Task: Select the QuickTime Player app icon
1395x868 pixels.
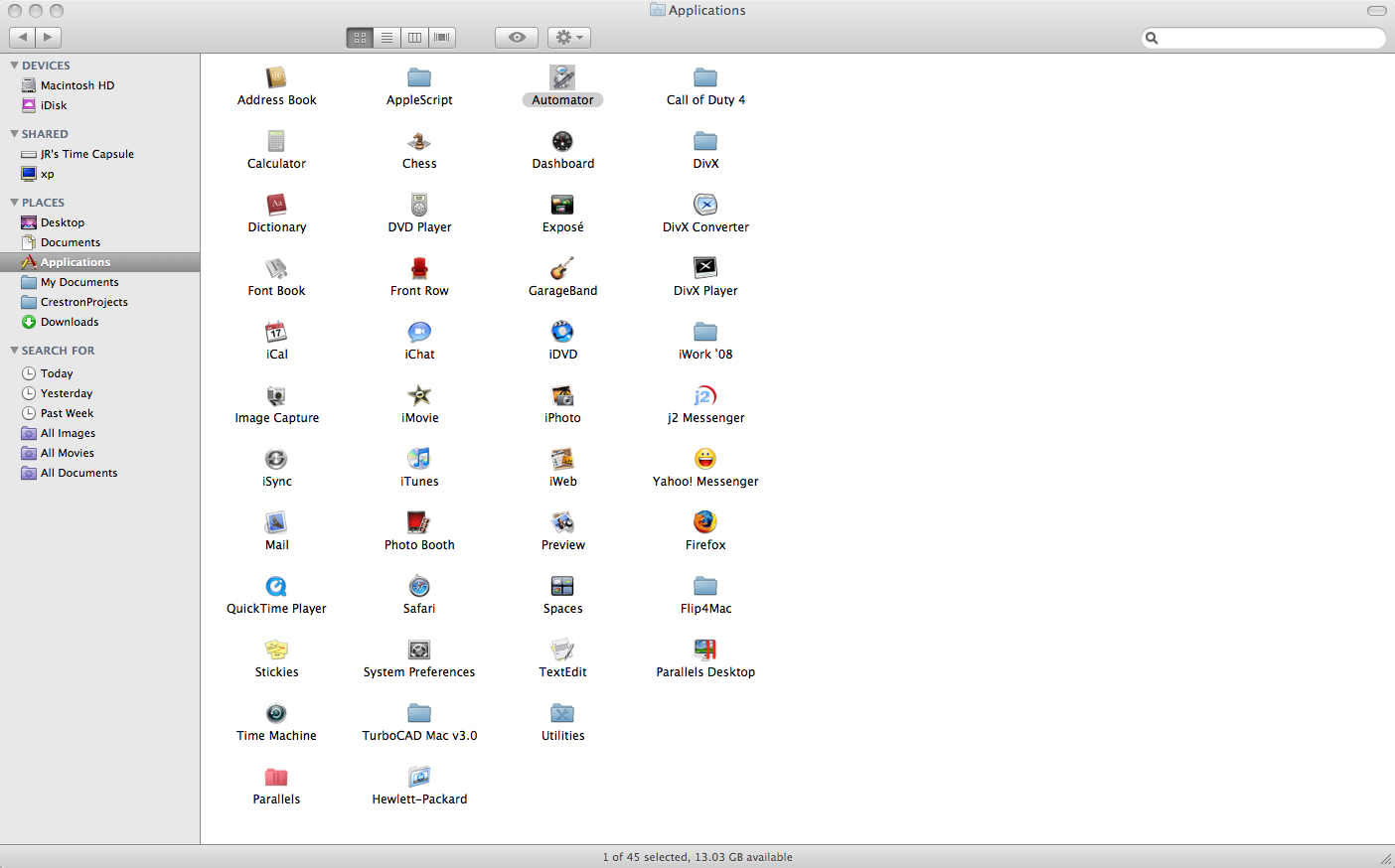Action: pyautogui.click(x=276, y=586)
